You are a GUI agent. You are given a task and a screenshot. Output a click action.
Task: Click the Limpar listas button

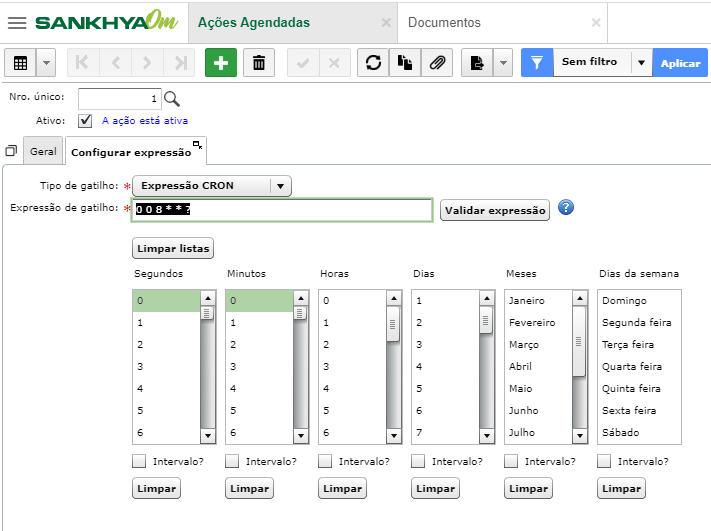tap(173, 248)
